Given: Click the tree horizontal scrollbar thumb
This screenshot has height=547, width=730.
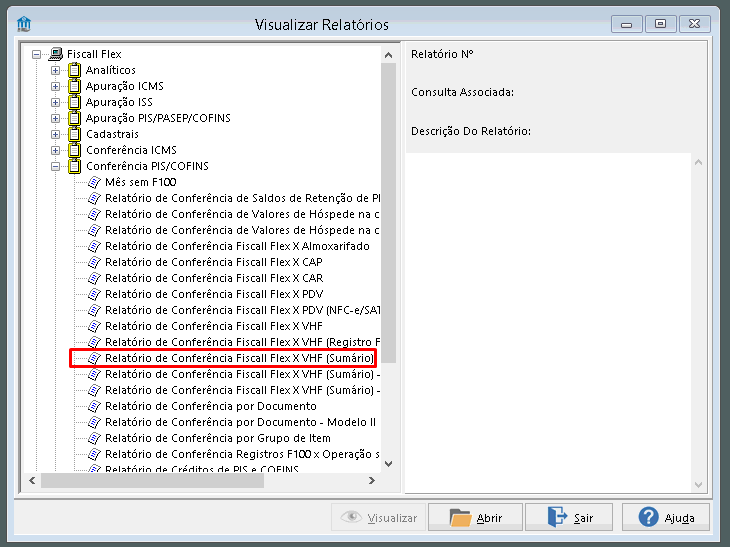Looking at the screenshot, I should 152,480.
